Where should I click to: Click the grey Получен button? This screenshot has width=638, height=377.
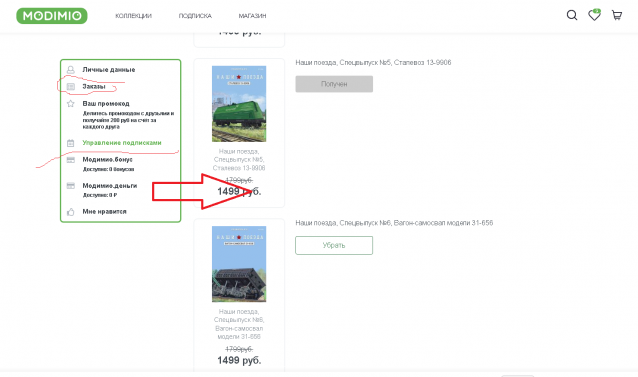tap(334, 84)
